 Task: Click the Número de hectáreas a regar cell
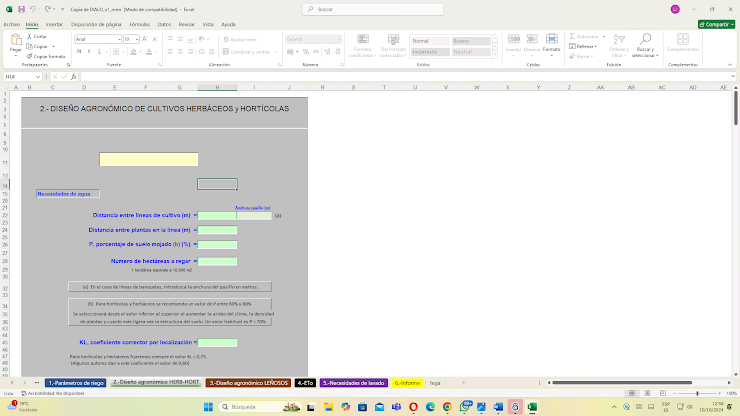[218, 262]
